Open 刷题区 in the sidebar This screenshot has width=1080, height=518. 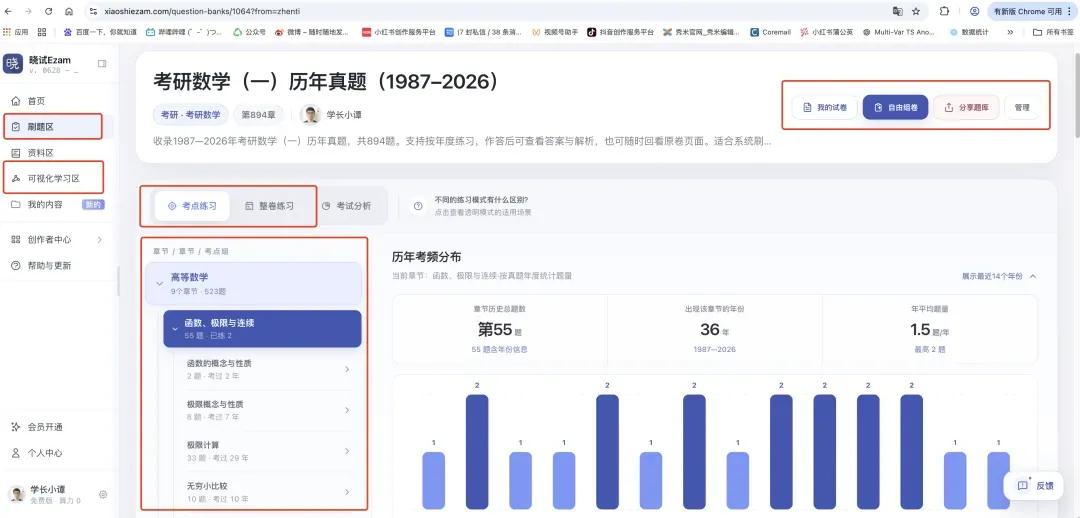55,127
